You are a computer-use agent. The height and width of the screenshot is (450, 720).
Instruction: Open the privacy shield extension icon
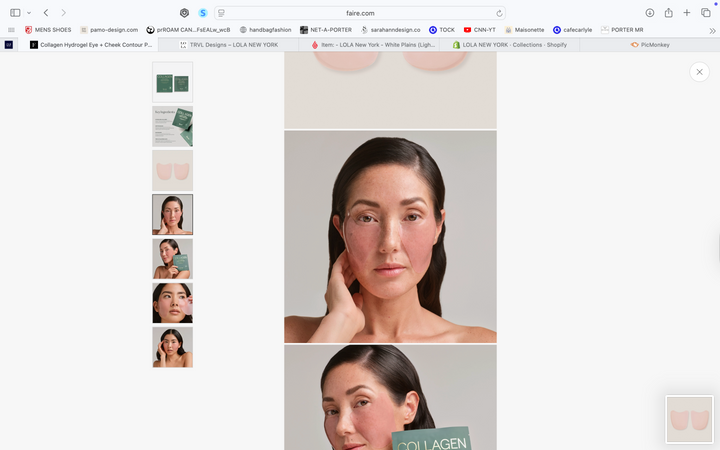[184, 13]
